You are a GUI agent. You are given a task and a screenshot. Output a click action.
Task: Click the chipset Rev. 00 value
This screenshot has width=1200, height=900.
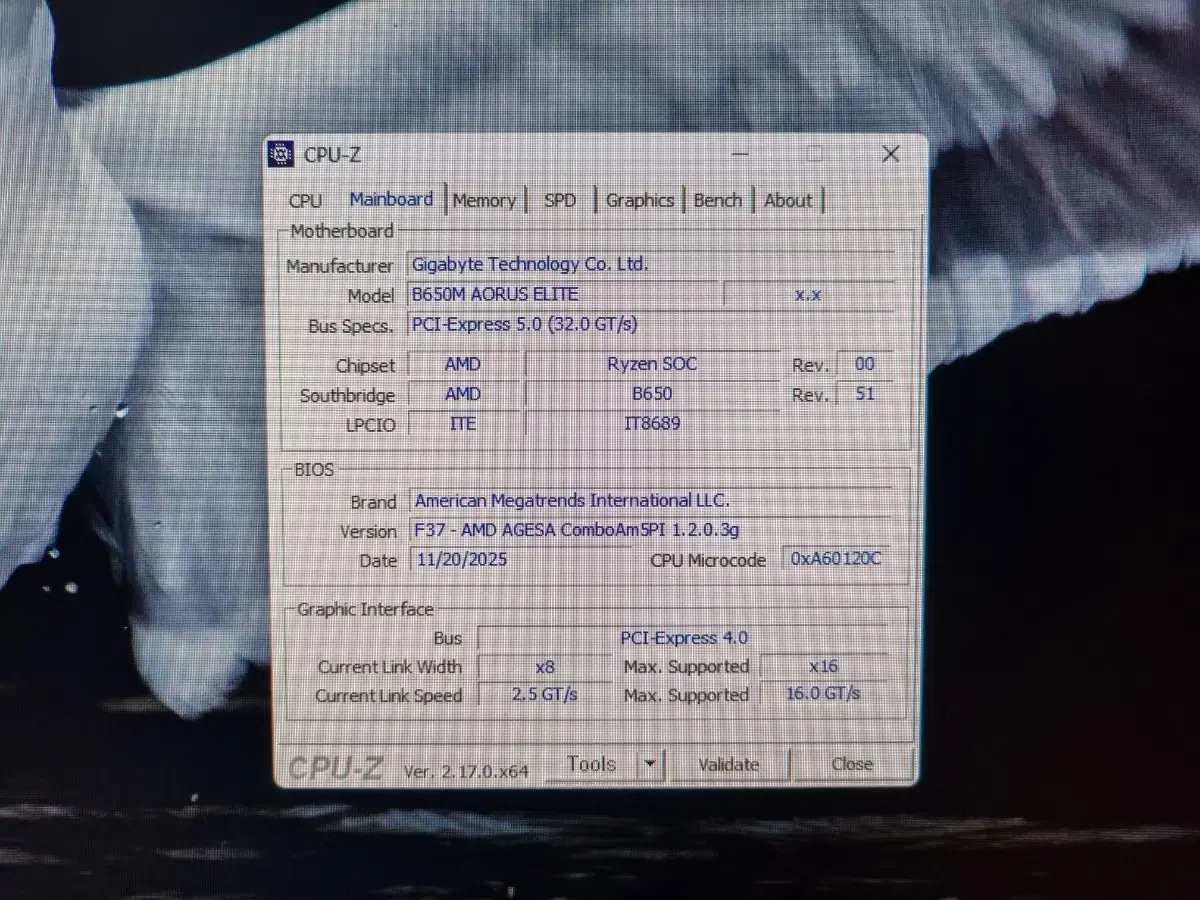point(864,364)
